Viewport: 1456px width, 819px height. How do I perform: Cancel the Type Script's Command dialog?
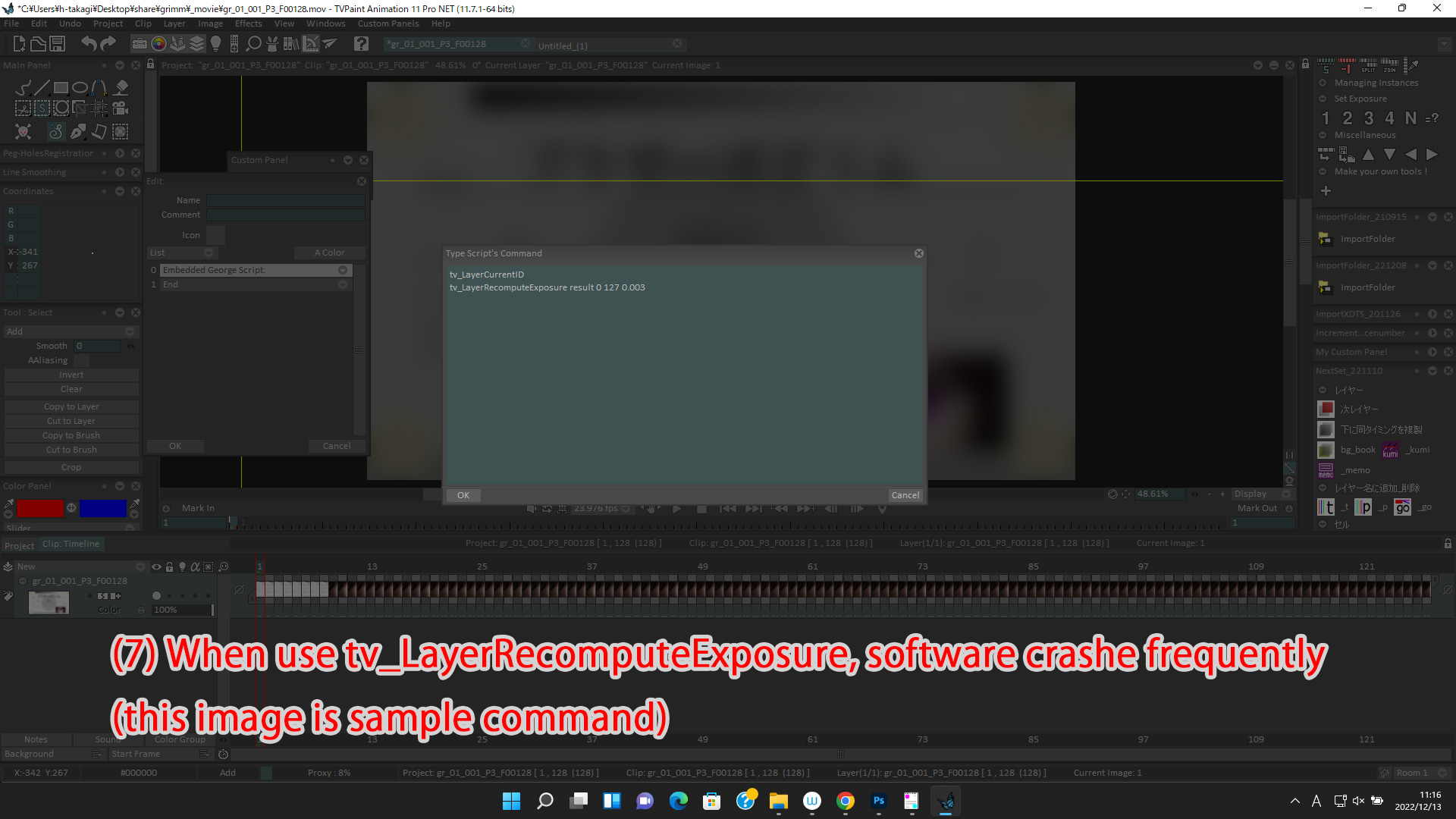(x=905, y=495)
